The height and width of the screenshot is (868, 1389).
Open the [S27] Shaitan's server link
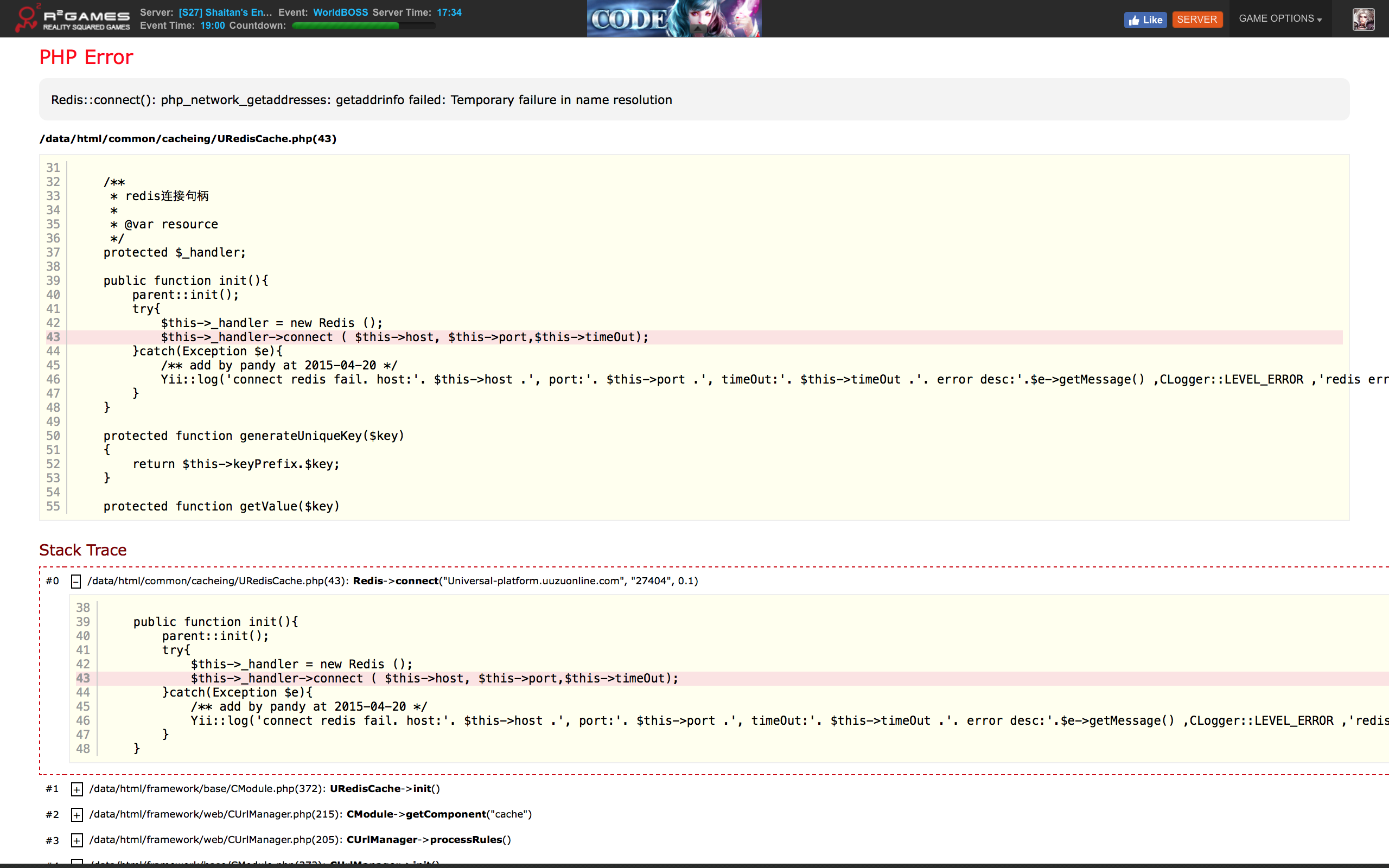(x=225, y=12)
